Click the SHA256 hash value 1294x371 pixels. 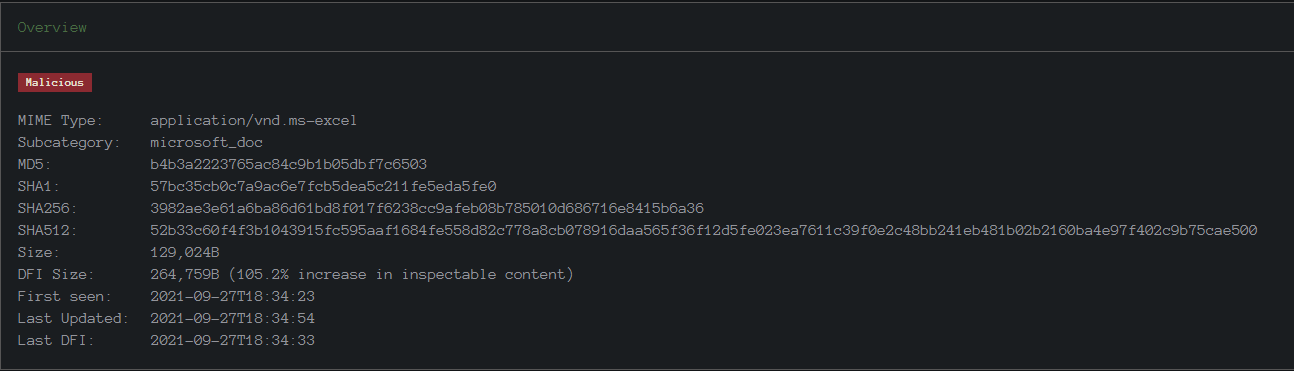pos(427,209)
